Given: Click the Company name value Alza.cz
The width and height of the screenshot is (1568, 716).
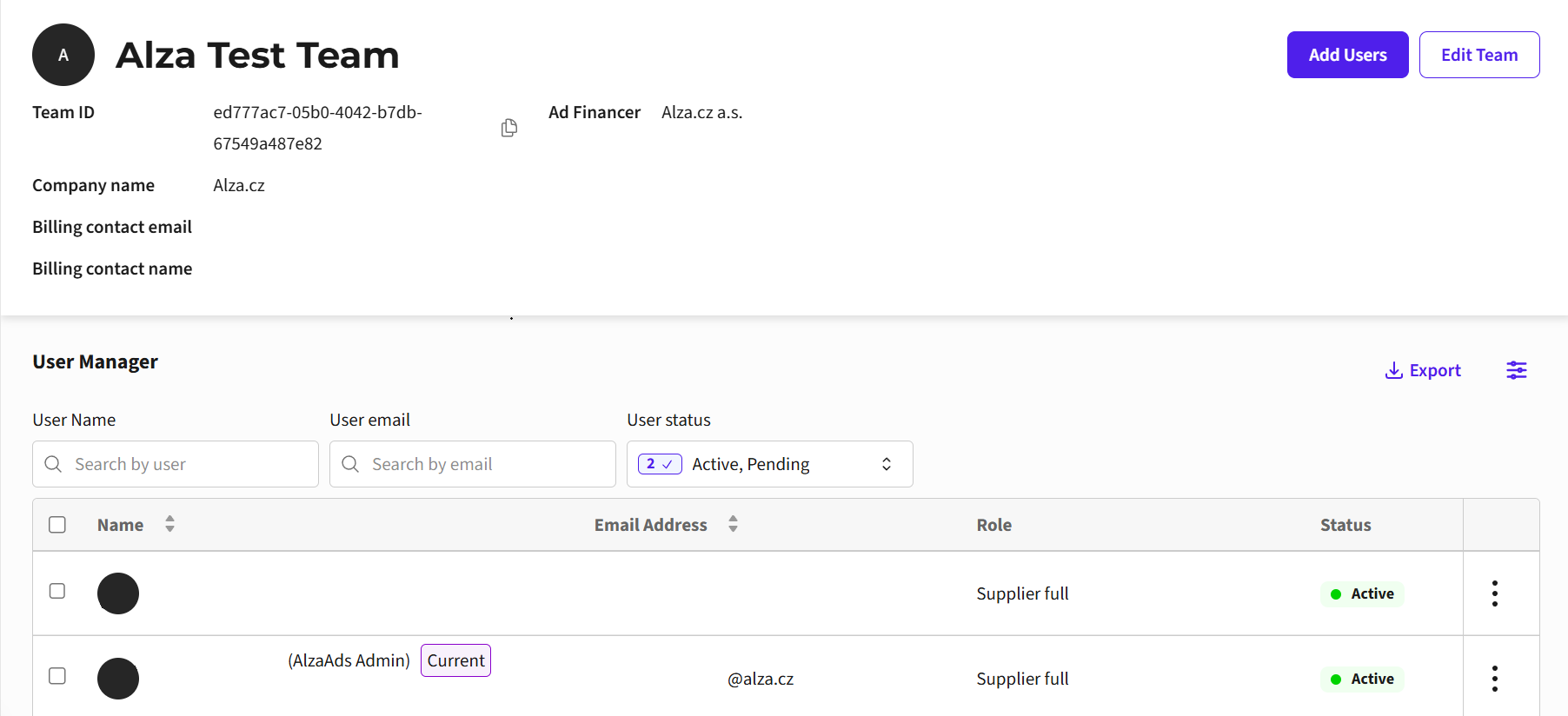Looking at the screenshot, I should click(x=239, y=185).
